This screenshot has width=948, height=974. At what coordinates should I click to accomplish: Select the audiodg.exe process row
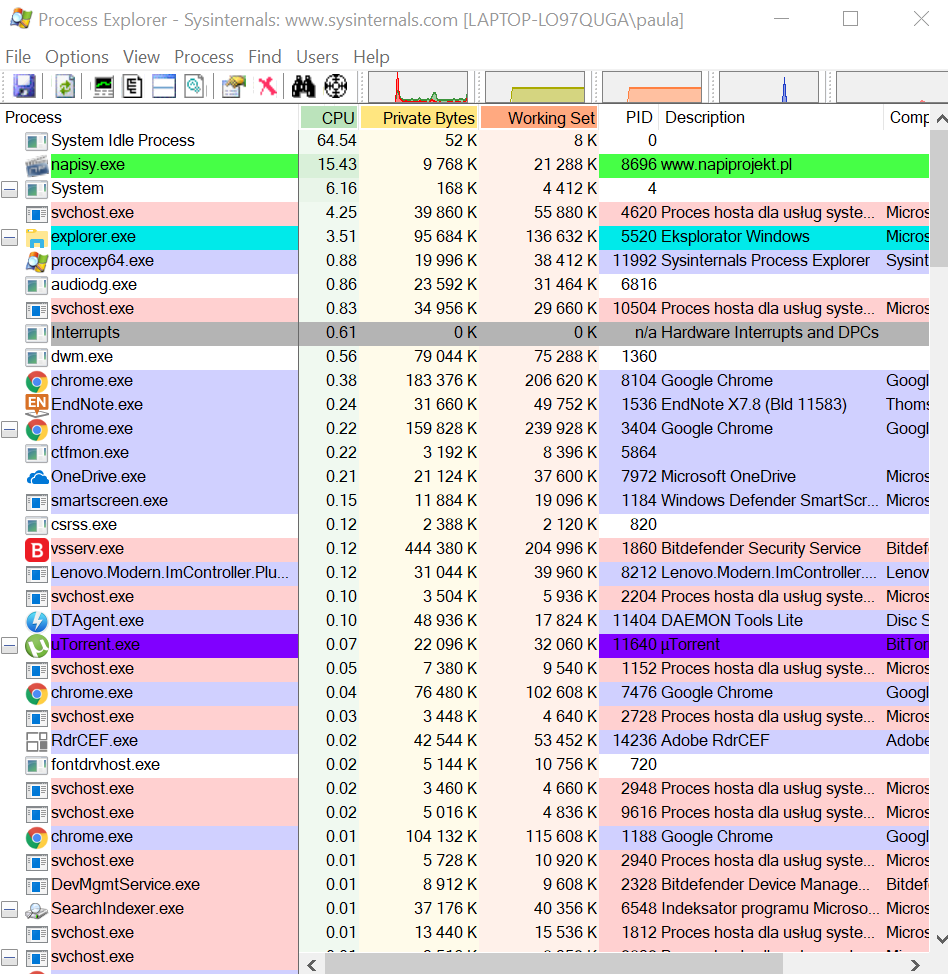click(465, 285)
